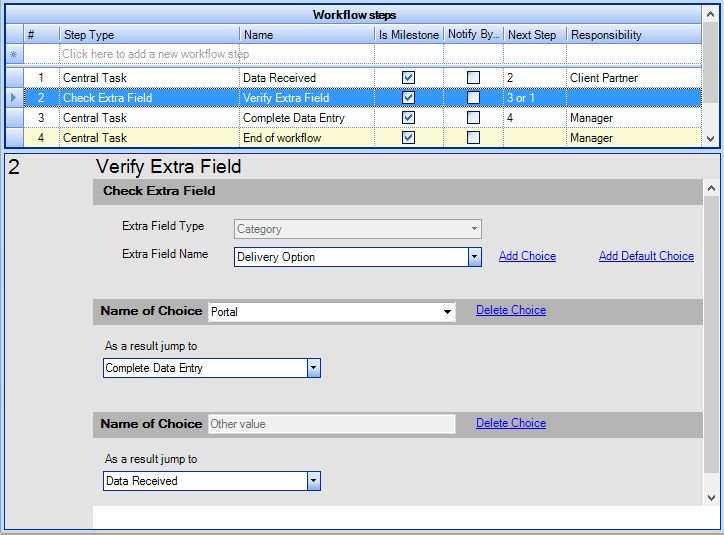The height and width of the screenshot is (535, 724).
Task: Expand the Portal Name of Choice dropdown
Action: (447, 312)
